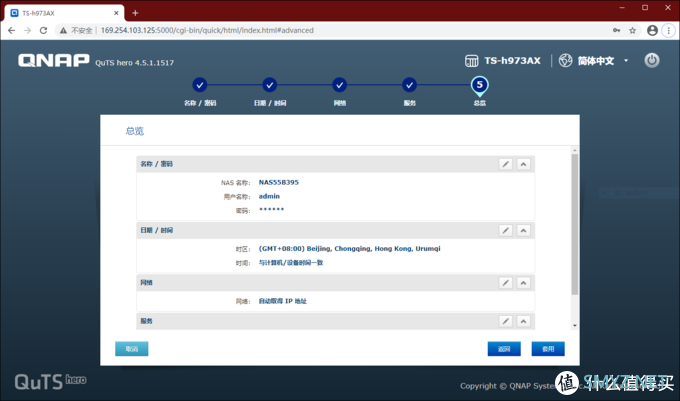This screenshot has width=680, height=401.
Task: Edit the Services section with pencil icon
Action: (x=505, y=321)
